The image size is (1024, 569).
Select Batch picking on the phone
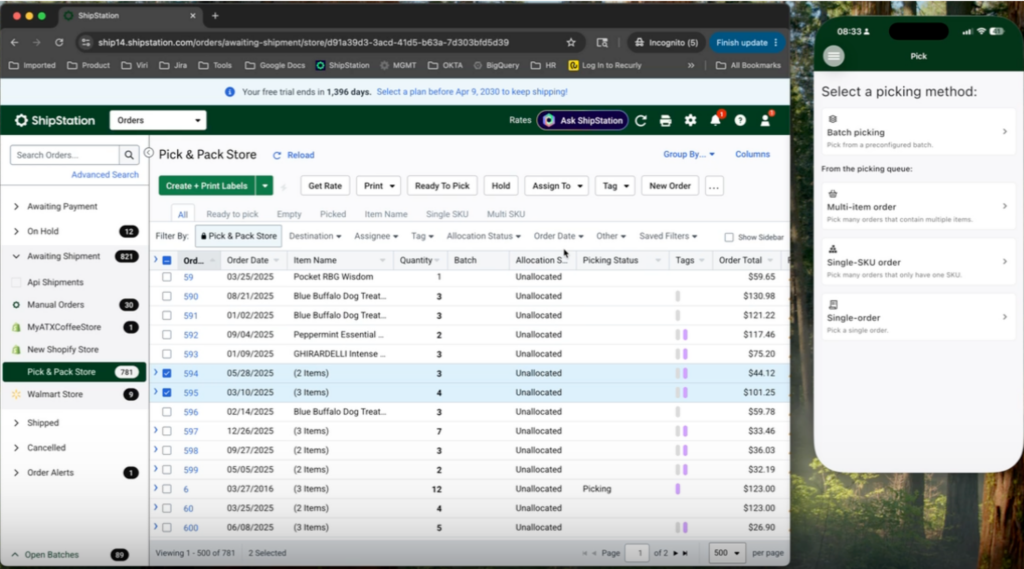918,132
